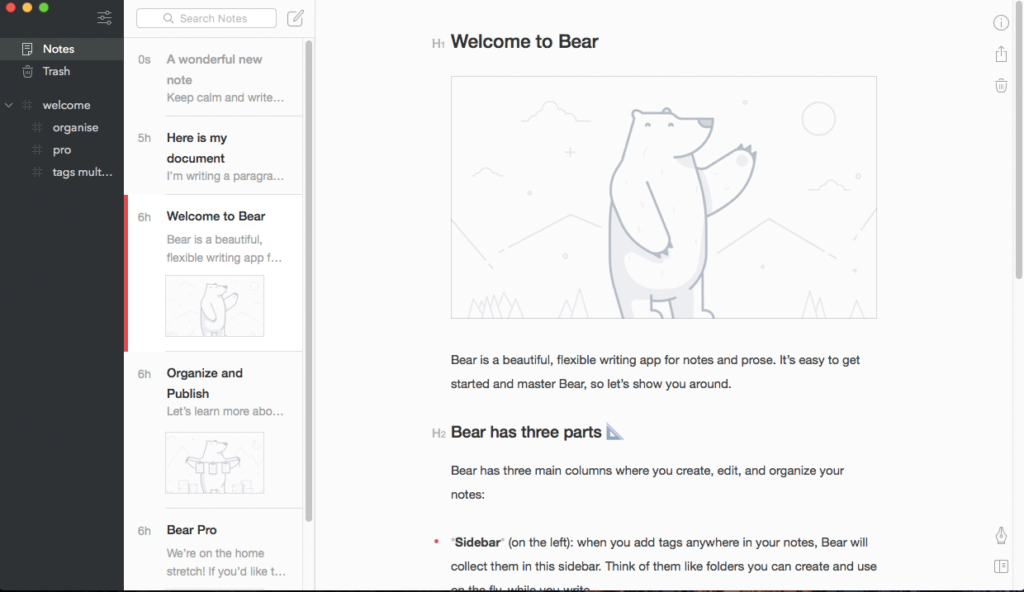Toggle the panel layout icon at bottom right

[1000, 566]
